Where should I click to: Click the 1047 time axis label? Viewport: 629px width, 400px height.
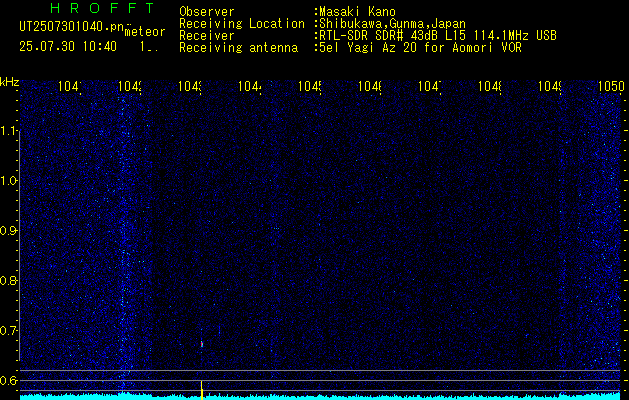tap(430, 86)
